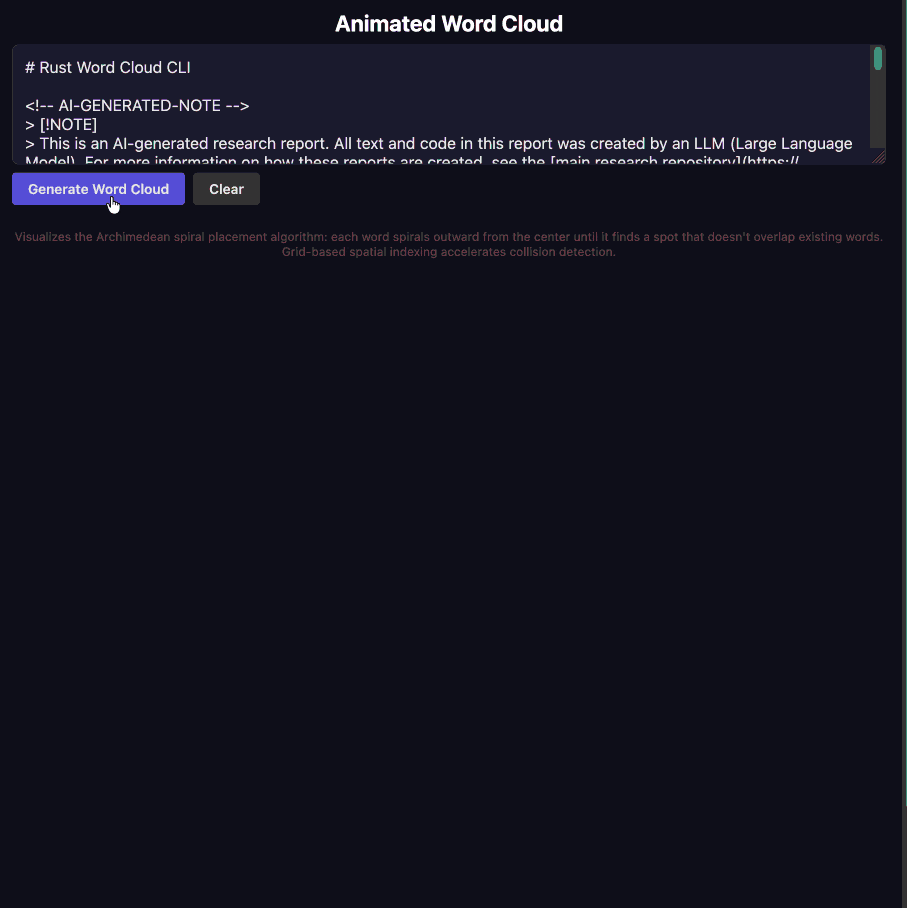Click the Generate Word Cloud button
Viewport: 907px width, 908px height.
coord(98,189)
